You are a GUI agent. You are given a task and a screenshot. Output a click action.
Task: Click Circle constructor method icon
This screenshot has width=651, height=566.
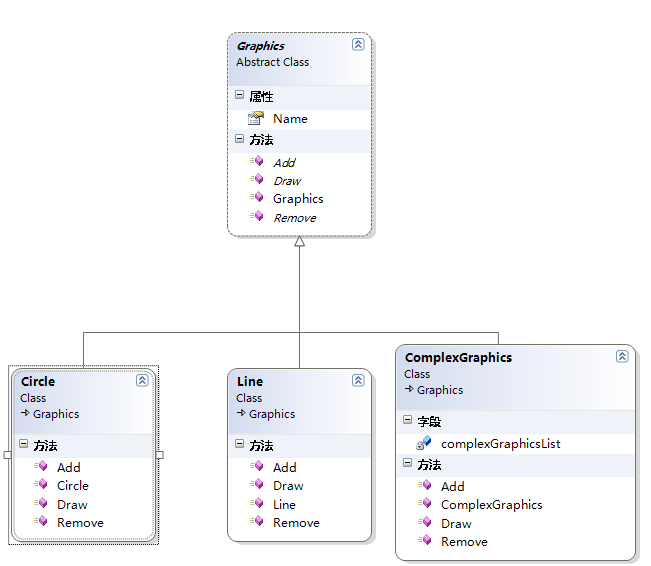coord(40,484)
